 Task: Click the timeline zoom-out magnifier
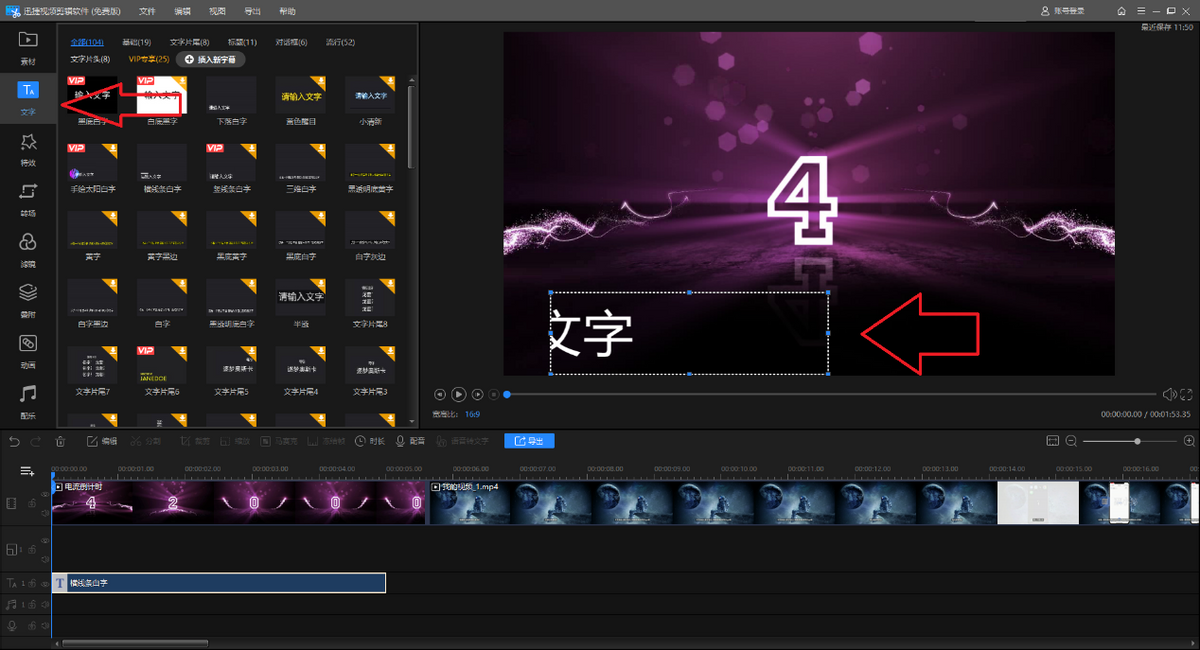[1071, 441]
